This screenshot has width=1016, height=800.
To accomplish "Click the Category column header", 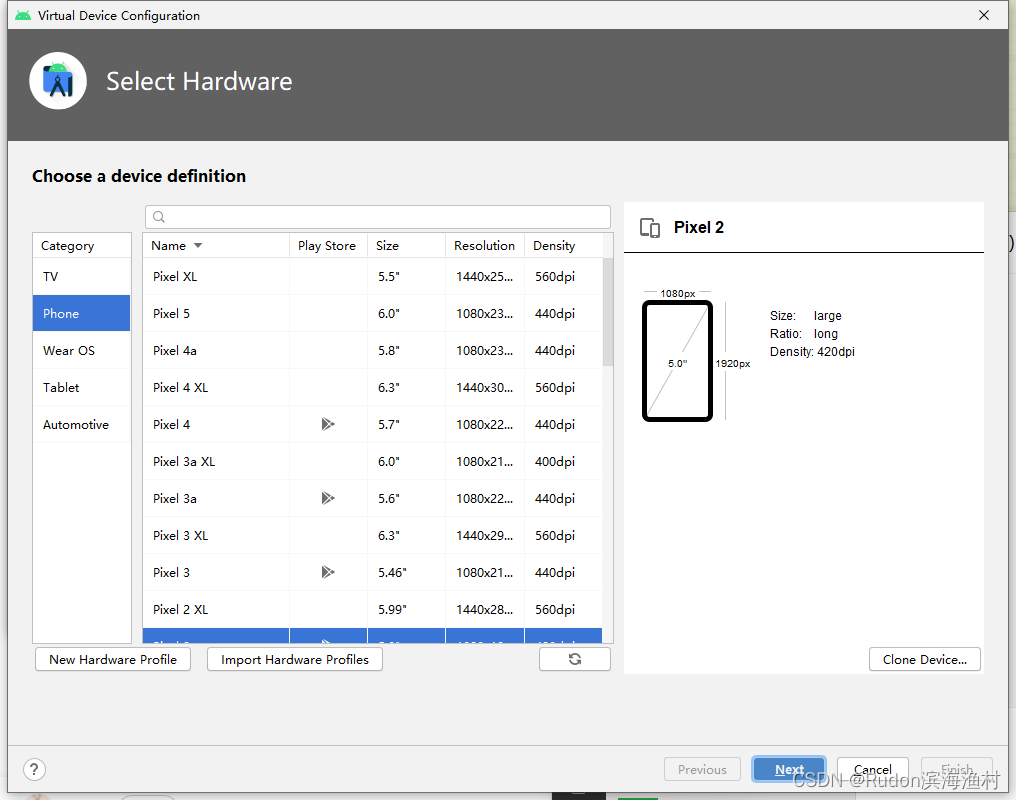I will (82, 246).
